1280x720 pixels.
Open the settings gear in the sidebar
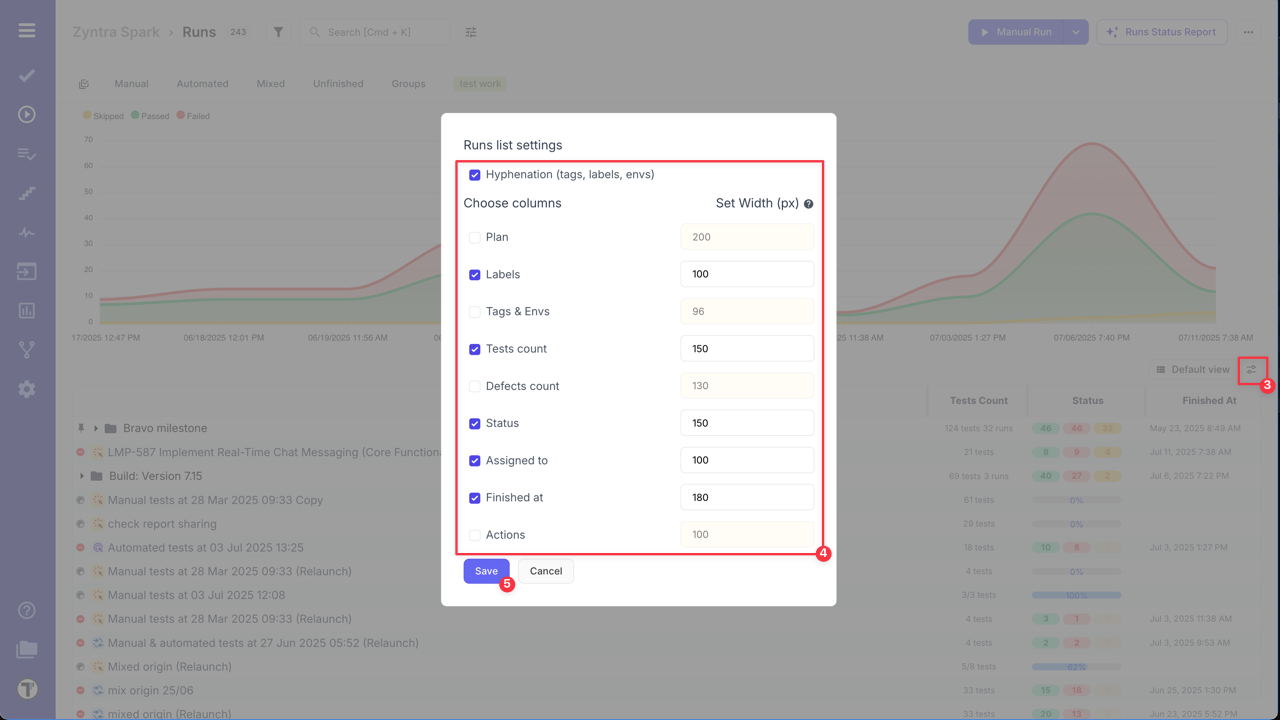(26, 389)
